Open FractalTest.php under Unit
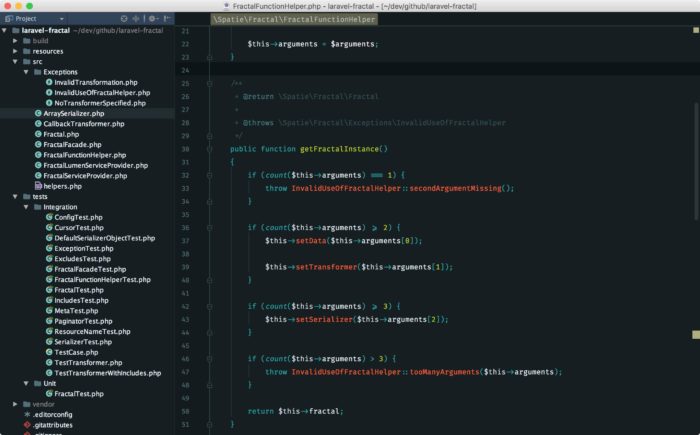The height and width of the screenshot is (435, 700). (79, 393)
